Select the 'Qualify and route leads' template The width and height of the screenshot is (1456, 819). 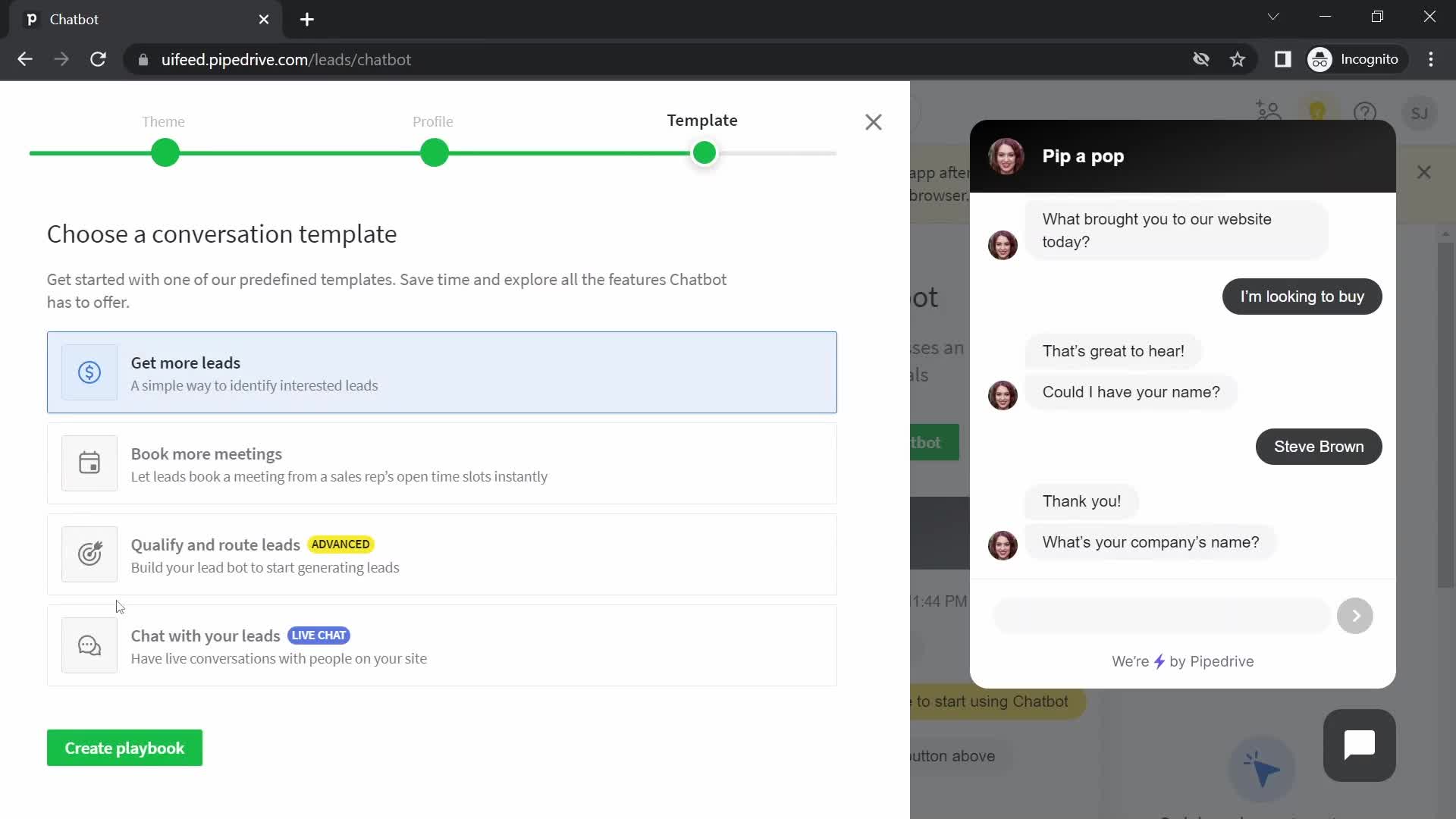click(441, 555)
